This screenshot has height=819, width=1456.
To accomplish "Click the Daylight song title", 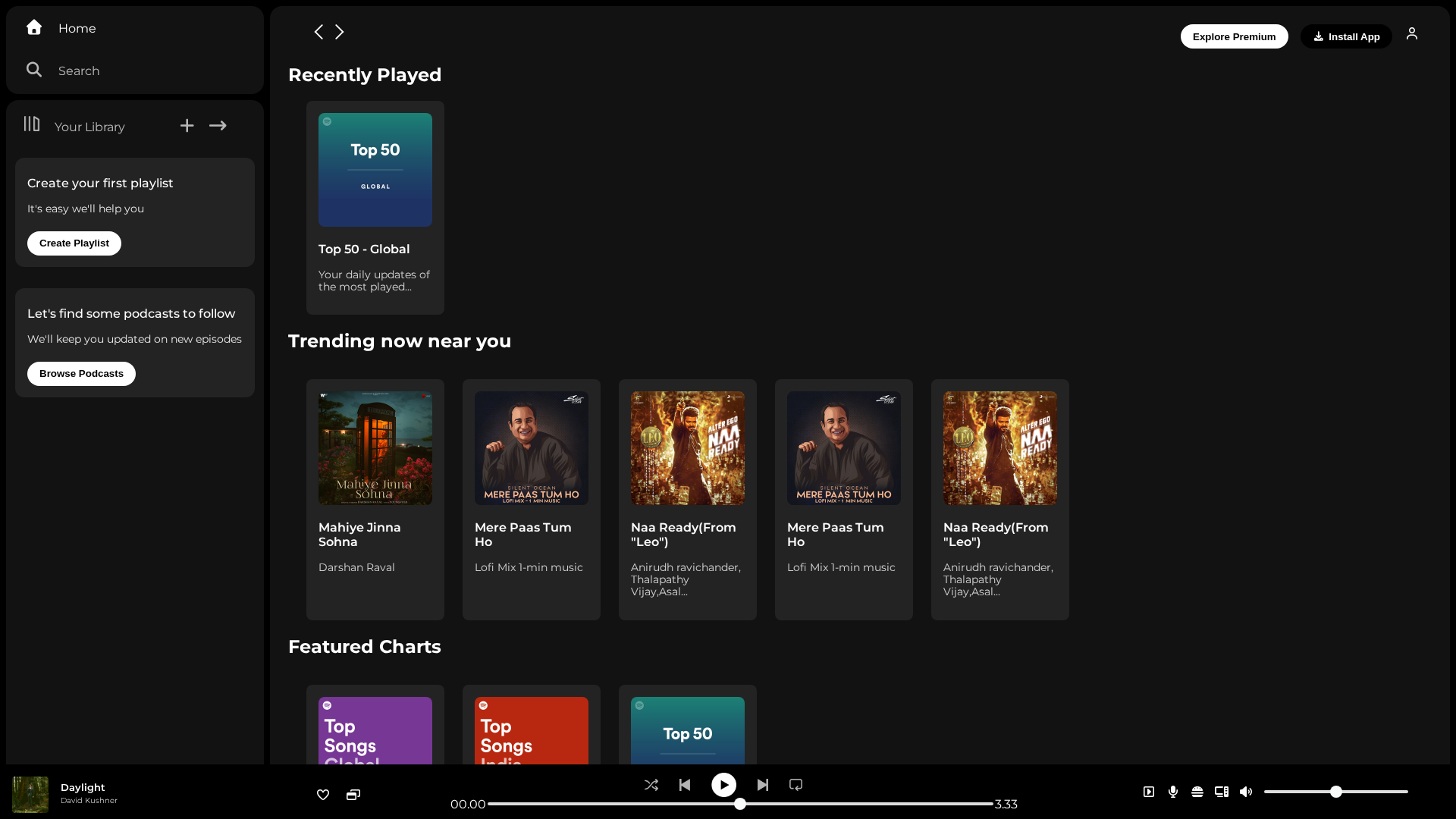I will point(83,787).
